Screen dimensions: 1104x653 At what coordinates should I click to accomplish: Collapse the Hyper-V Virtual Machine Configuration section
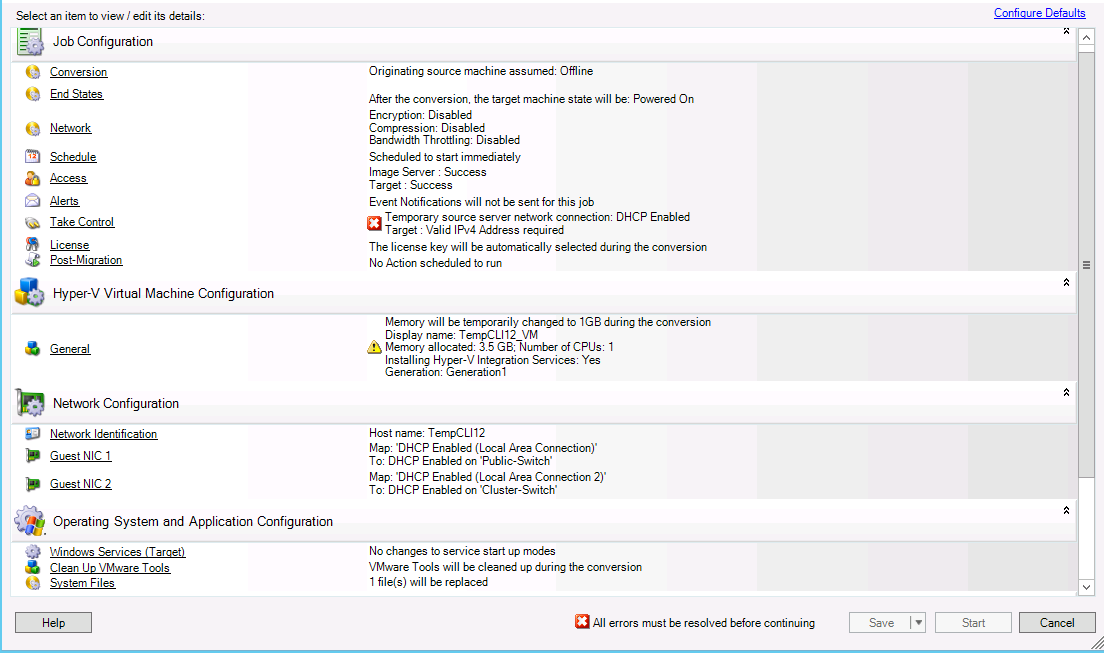(x=1066, y=283)
